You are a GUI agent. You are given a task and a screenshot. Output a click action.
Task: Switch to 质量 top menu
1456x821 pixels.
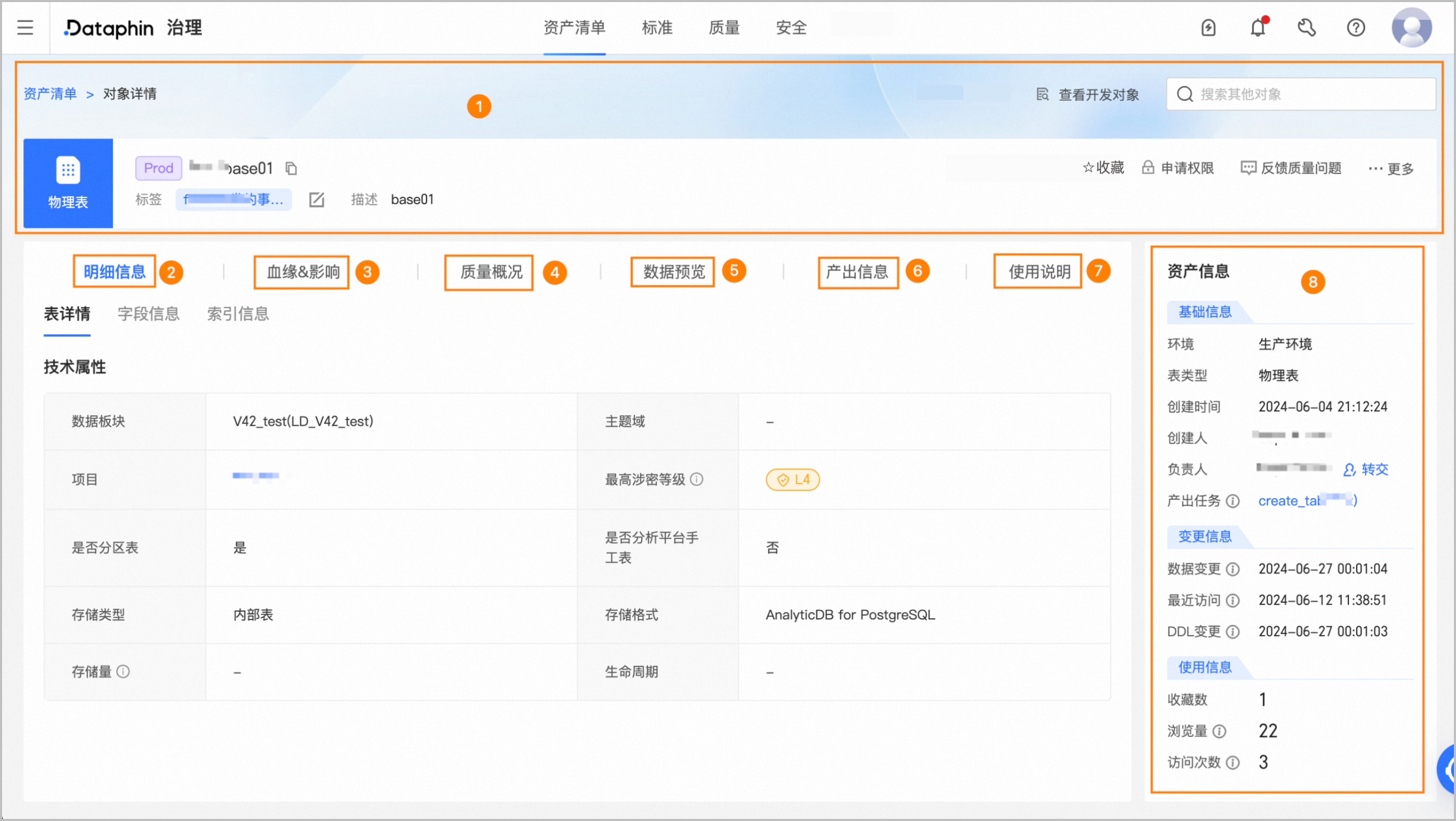coord(724,27)
